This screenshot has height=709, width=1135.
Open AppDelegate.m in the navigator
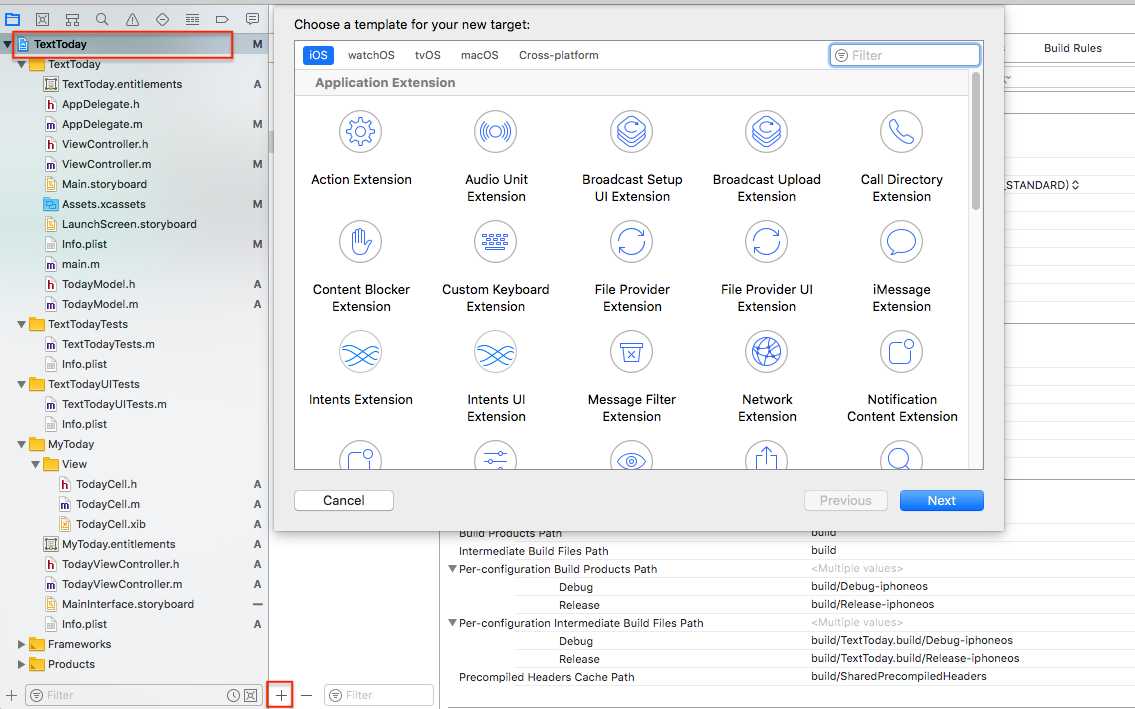102,125
